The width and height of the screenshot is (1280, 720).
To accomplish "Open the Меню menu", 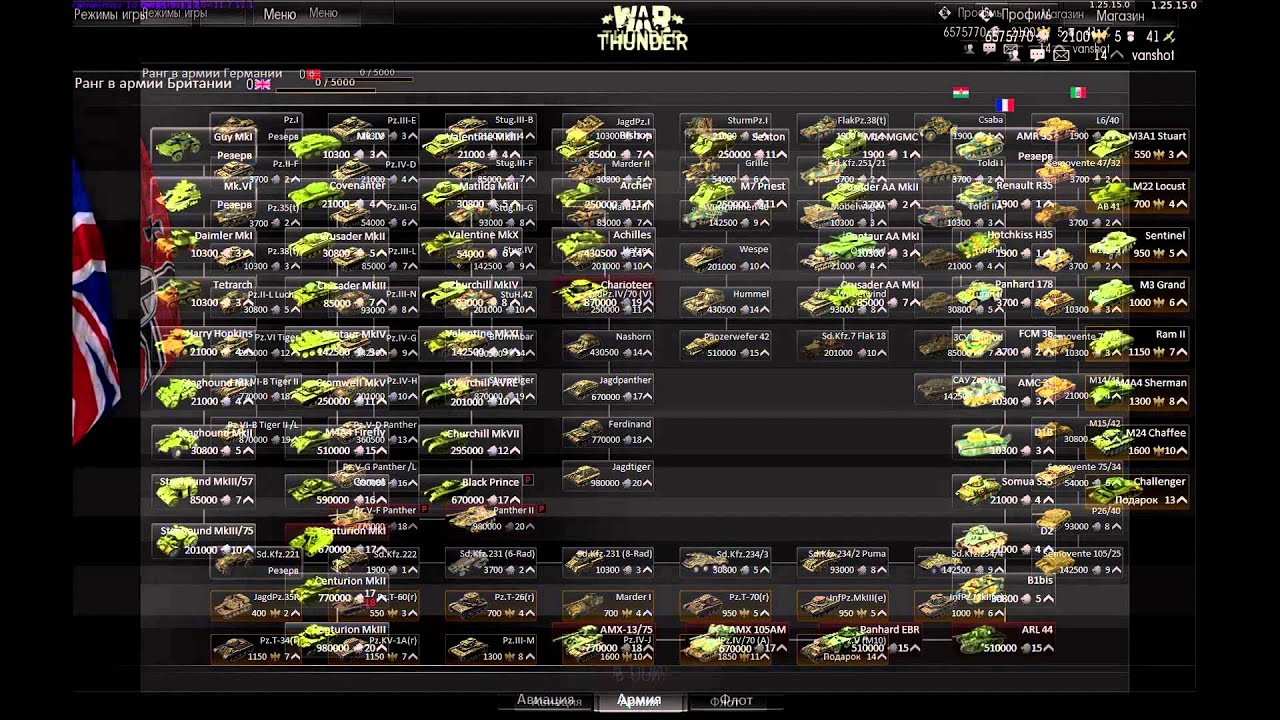I will tap(280, 14).
